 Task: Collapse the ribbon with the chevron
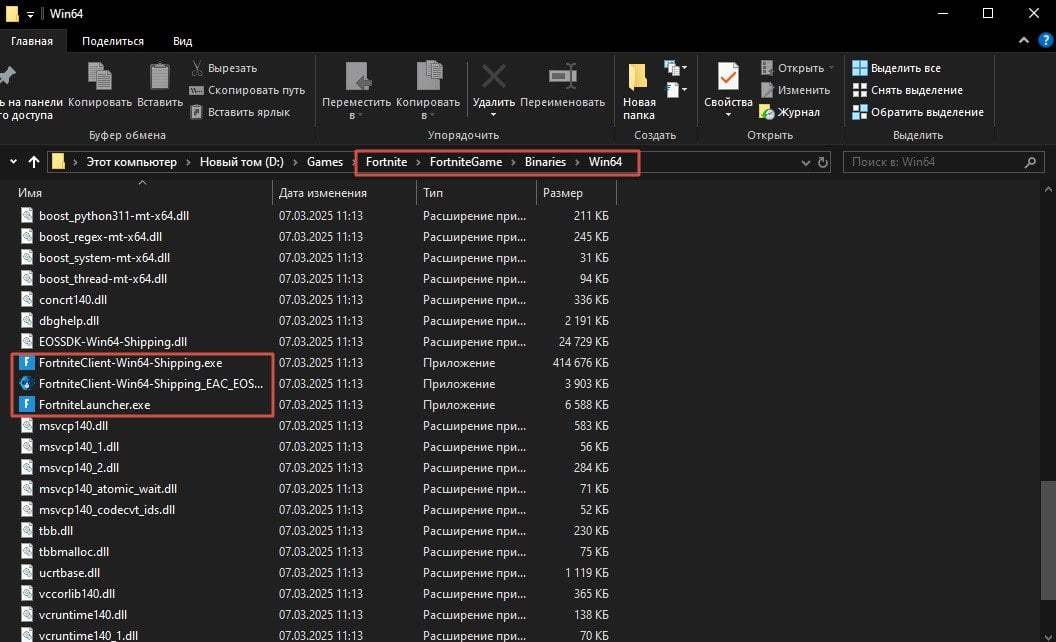[1024, 40]
